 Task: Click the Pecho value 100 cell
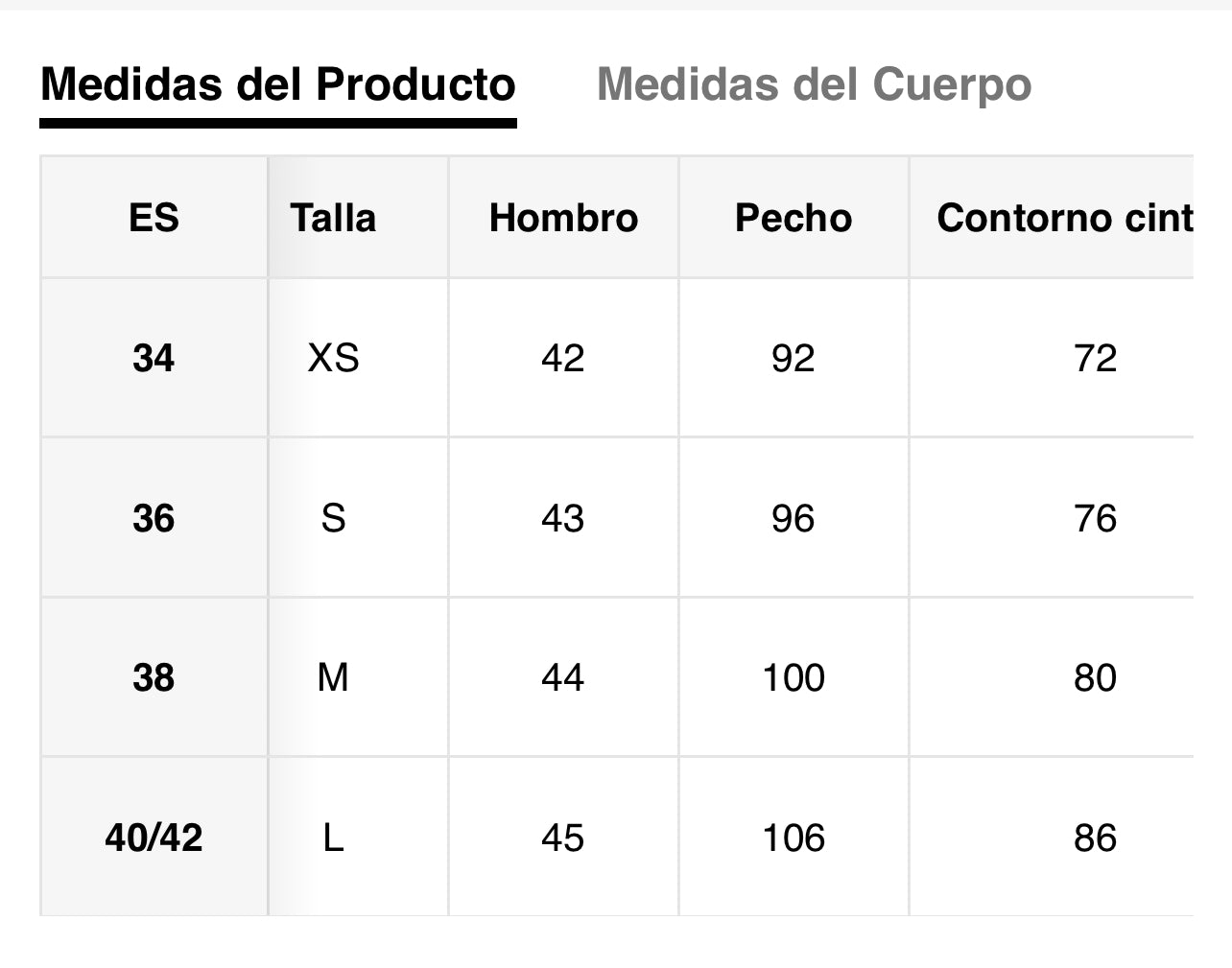click(794, 677)
